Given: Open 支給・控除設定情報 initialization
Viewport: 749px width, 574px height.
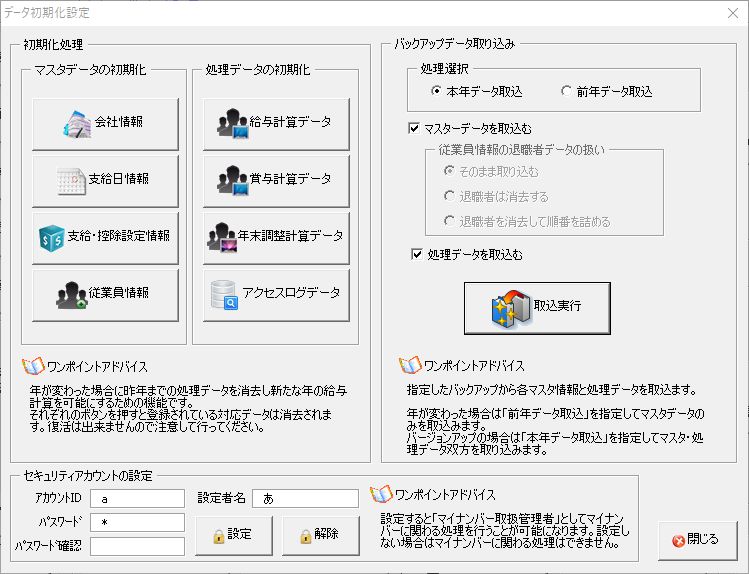Looking at the screenshot, I should (x=105, y=237).
